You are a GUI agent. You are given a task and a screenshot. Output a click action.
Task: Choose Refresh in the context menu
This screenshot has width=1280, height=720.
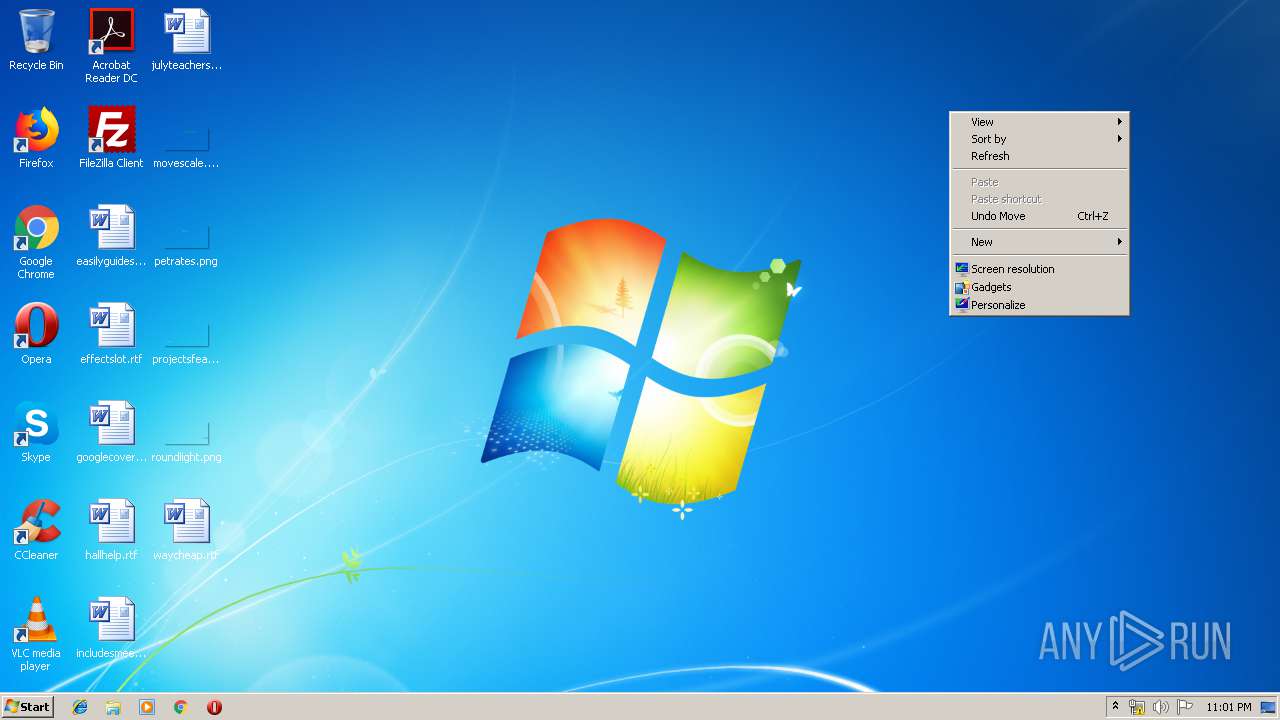[x=1039, y=156]
